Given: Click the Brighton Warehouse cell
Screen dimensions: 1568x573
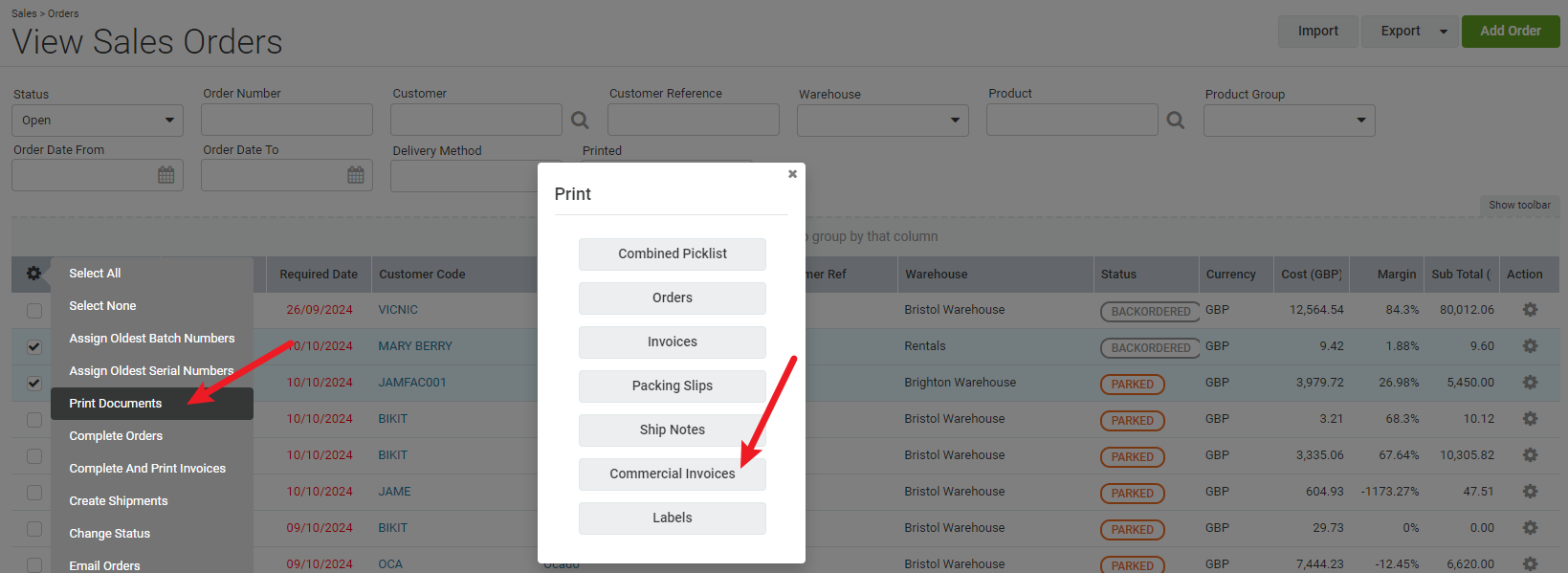Looking at the screenshot, I should pyautogui.click(x=961, y=383).
